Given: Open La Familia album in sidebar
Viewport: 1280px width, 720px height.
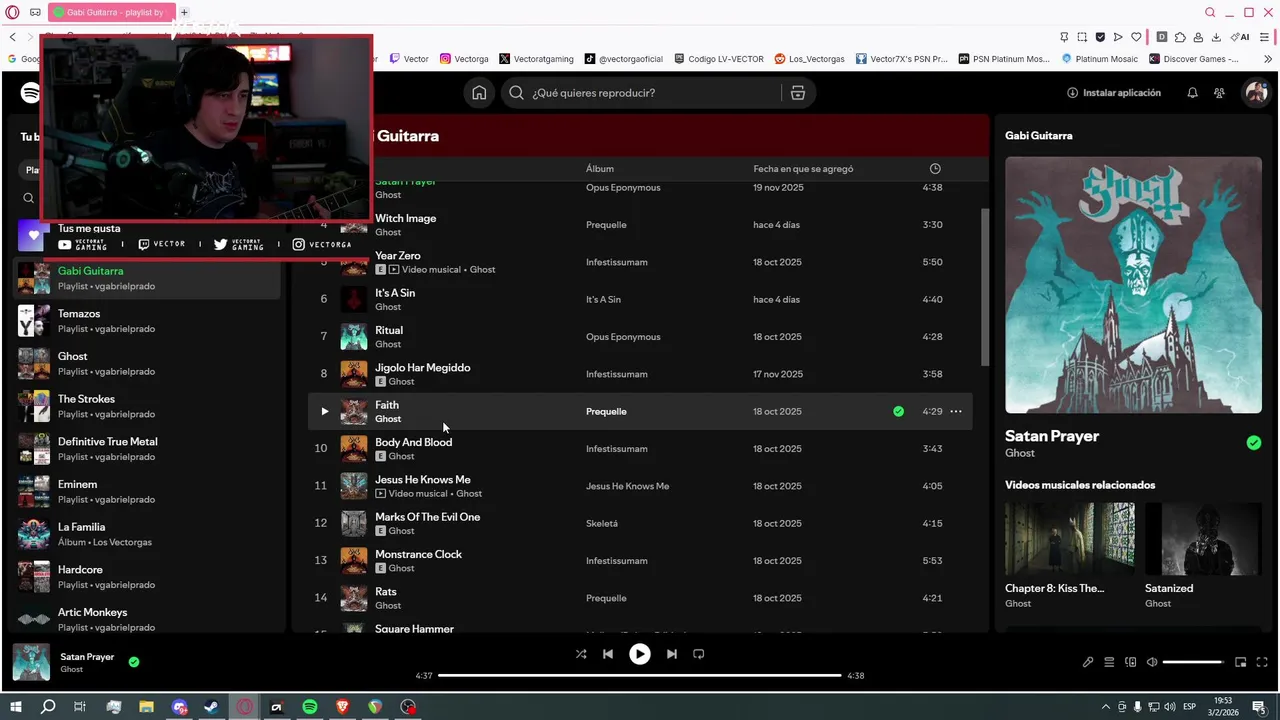Looking at the screenshot, I should tap(148, 534).
